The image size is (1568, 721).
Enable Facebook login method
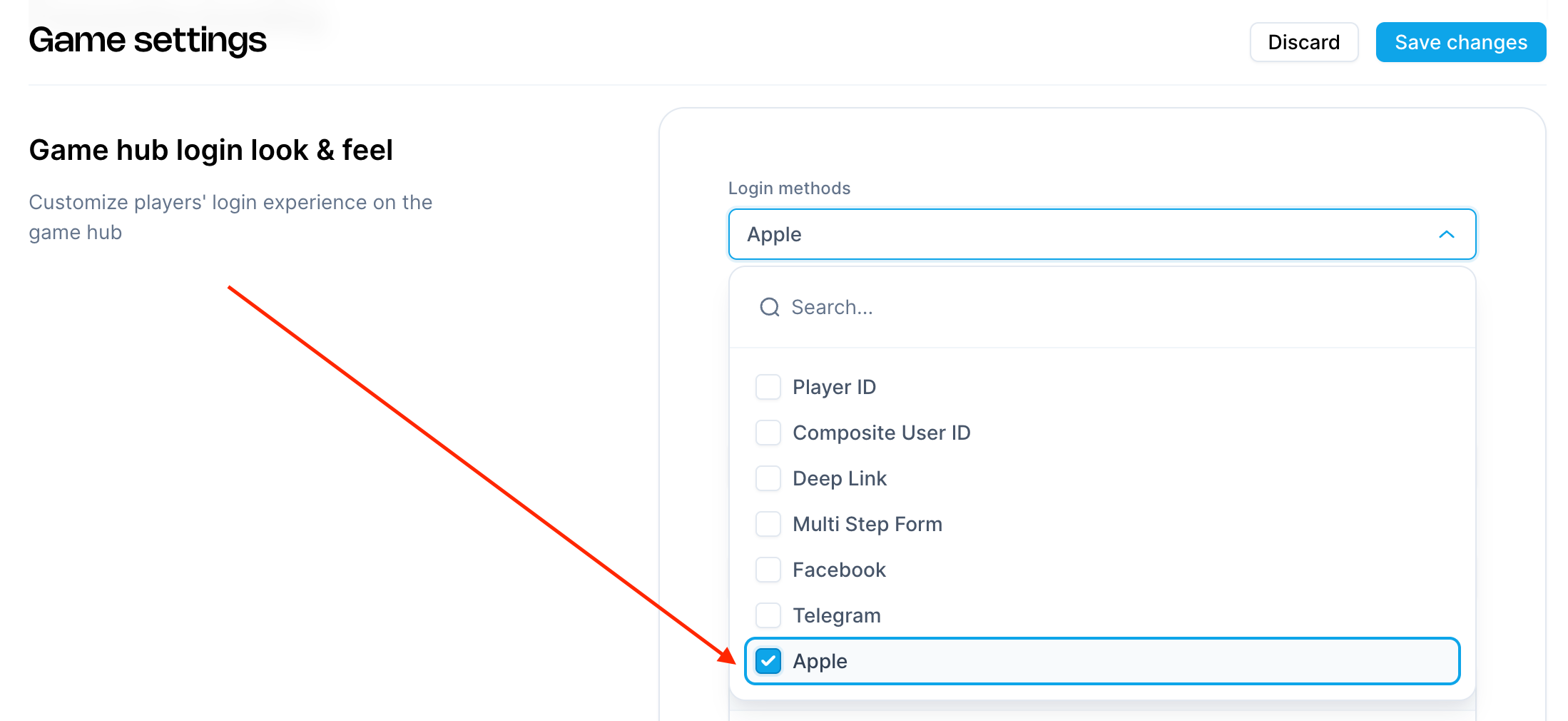click(768, 570)
